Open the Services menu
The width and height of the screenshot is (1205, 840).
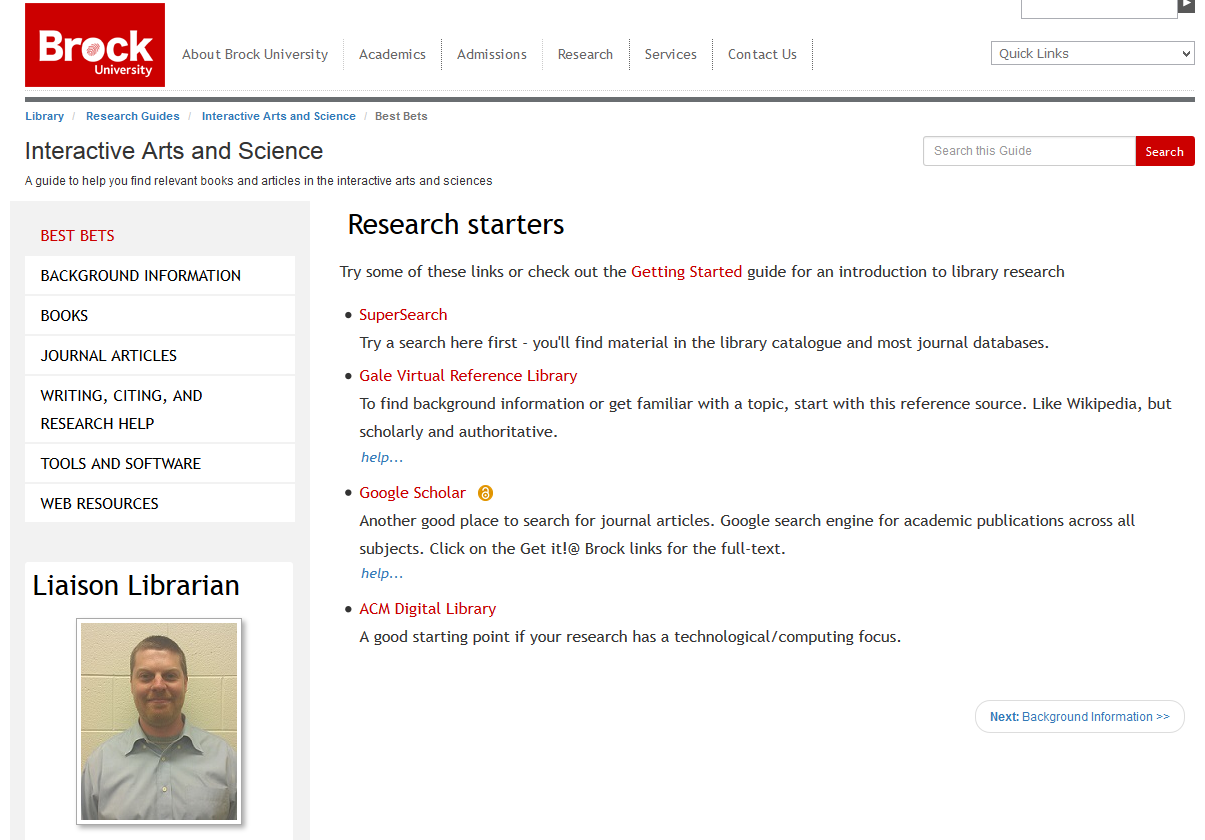tap(670, 54)
